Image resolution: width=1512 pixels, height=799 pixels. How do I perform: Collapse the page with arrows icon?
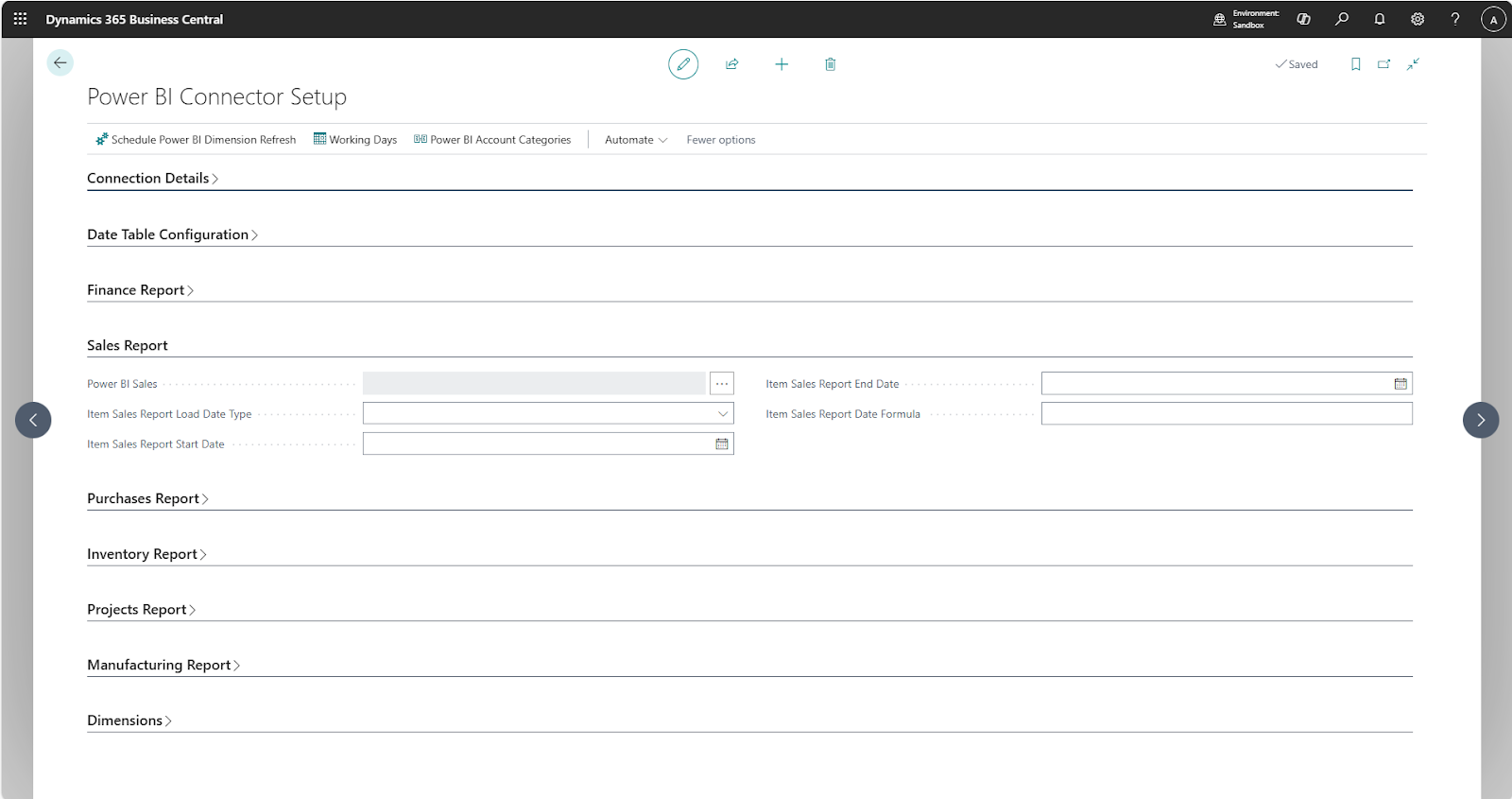click(1413, 64)
